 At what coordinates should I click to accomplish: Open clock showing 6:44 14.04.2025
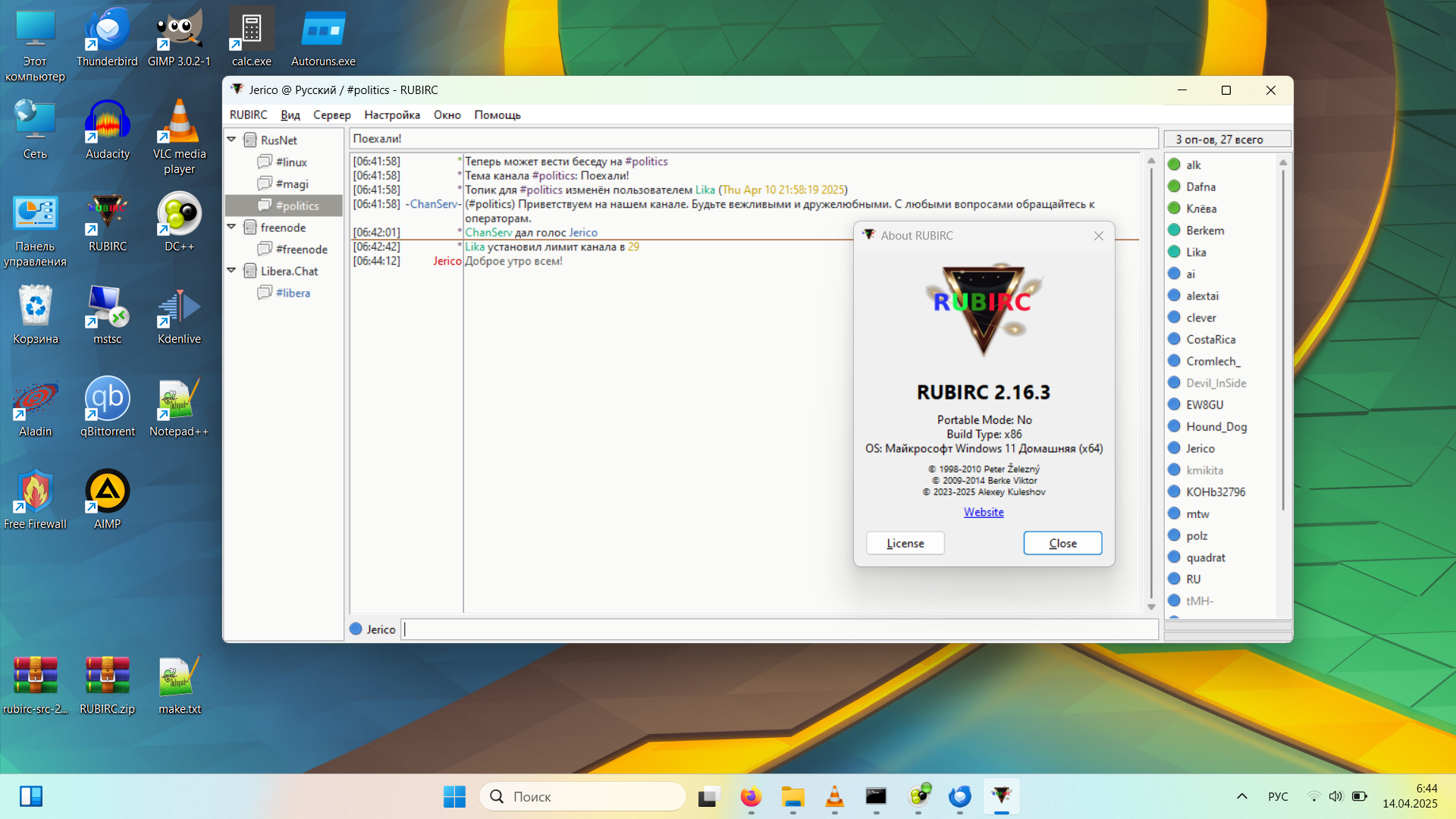coord(1410,796)
